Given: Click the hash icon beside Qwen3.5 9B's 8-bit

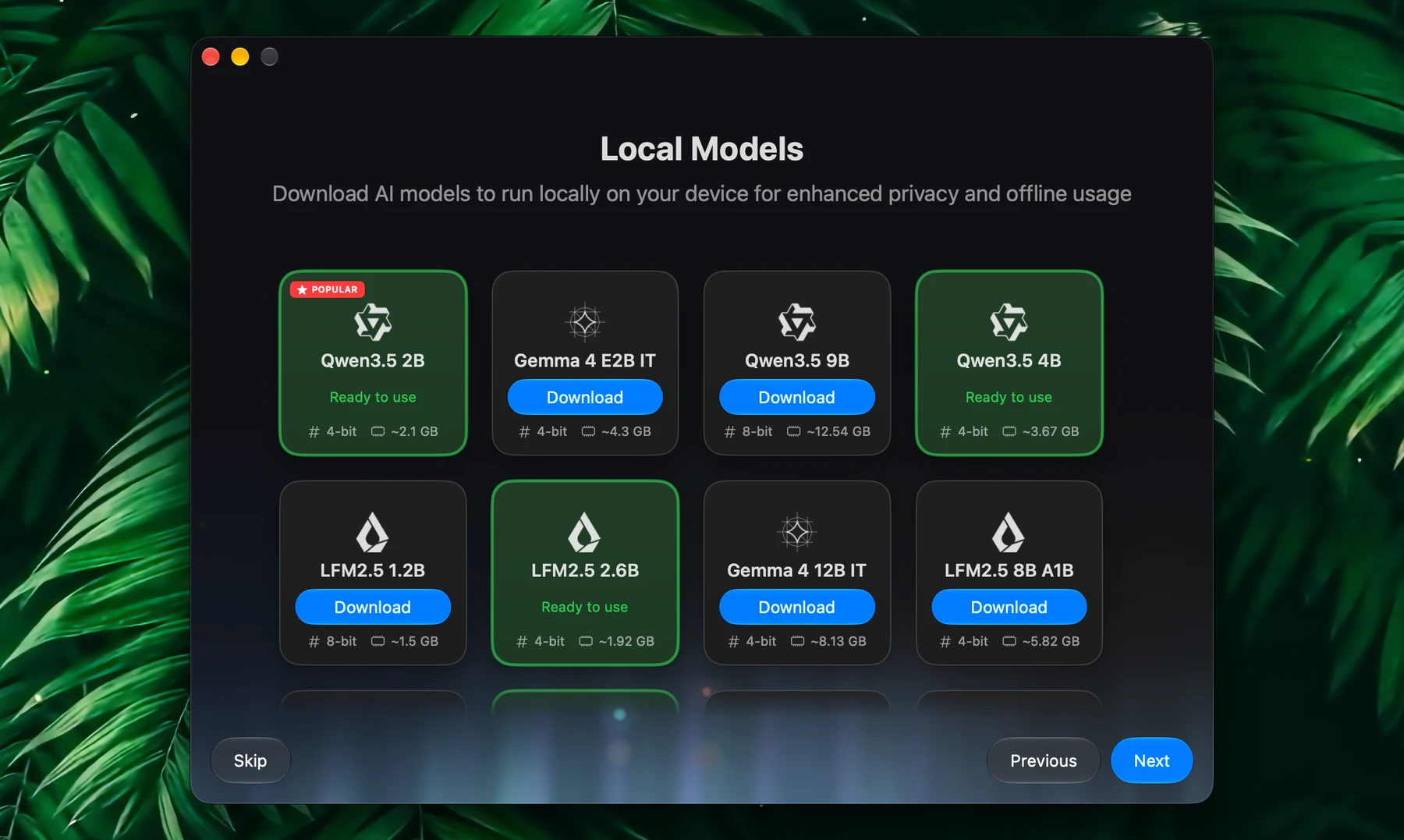Looking at the screenshot, I should (x=730, y=431).
